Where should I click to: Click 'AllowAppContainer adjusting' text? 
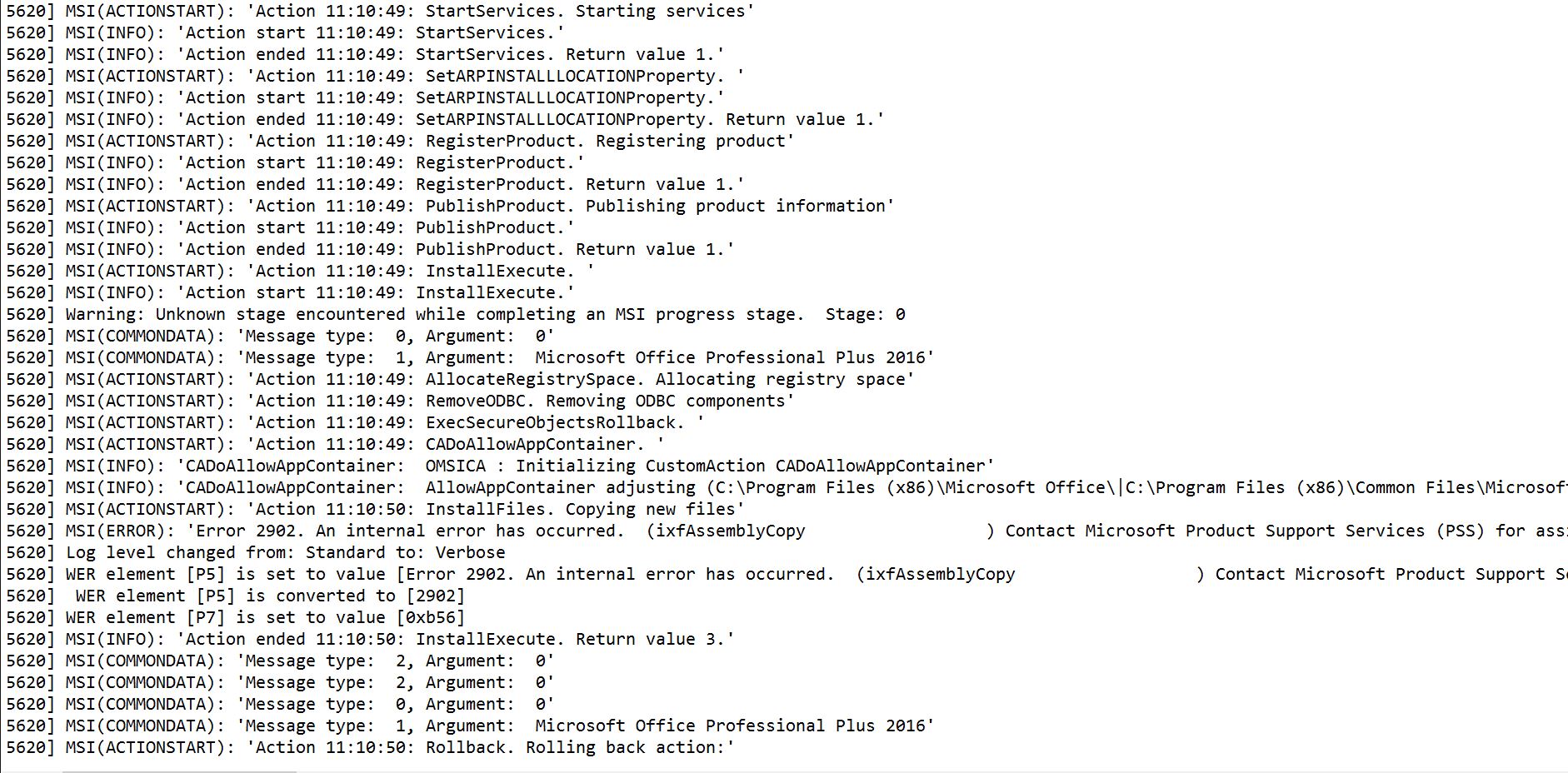click(560, 488)
